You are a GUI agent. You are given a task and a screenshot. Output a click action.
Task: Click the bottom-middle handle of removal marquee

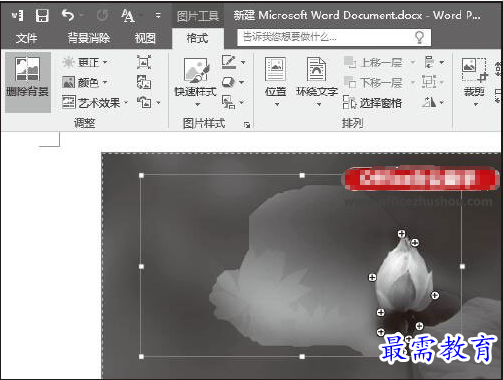pyautogui.click(x=302, y=357)
